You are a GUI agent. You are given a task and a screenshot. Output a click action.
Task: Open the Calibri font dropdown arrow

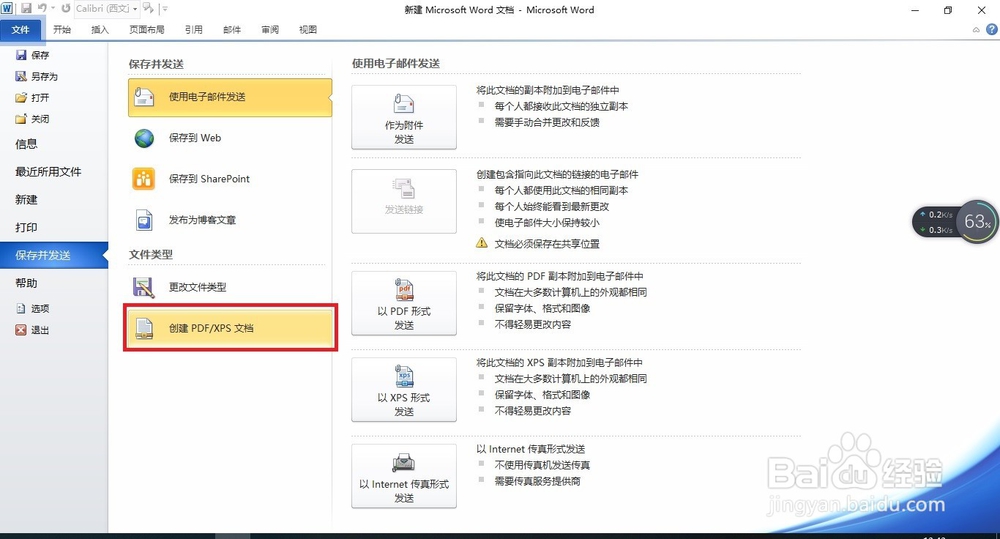tap(135, 9)
